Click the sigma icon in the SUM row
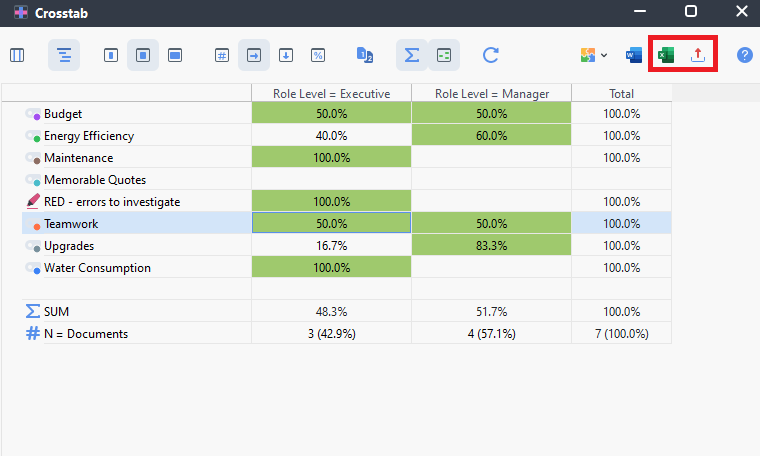This screenshot has height=456, width=760. [32, 311]
